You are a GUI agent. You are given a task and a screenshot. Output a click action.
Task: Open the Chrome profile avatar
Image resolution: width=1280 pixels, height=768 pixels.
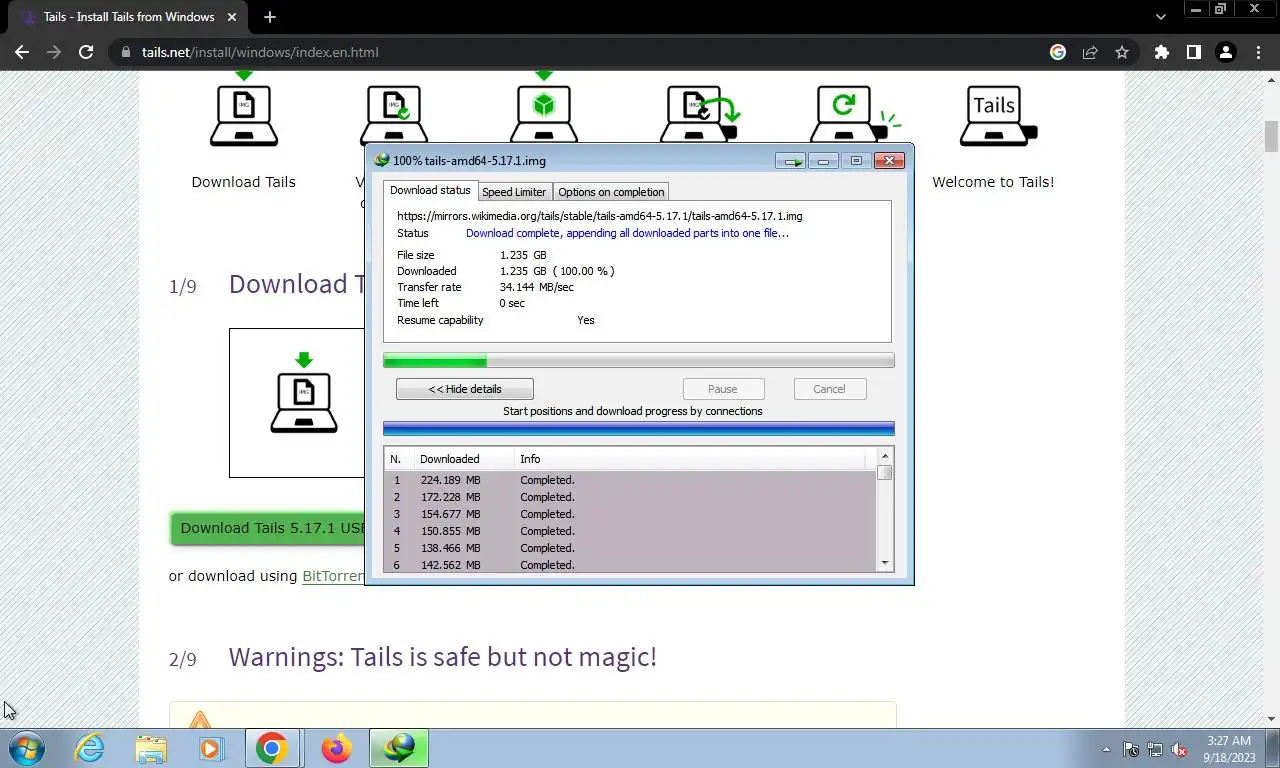coord(1225,52)
